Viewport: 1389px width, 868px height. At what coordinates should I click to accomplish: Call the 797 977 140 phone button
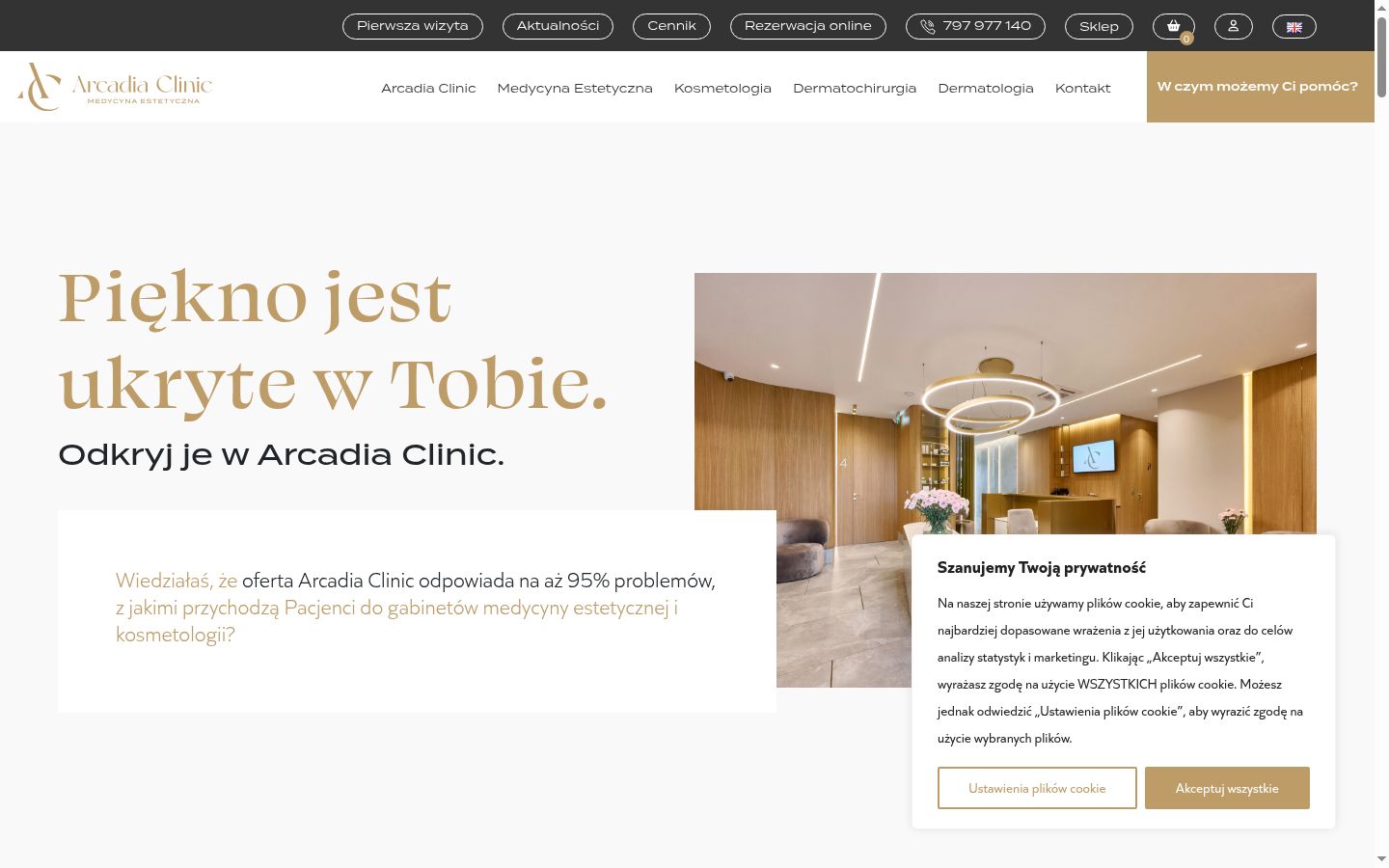pyautogui.click(x=975, y=26)
